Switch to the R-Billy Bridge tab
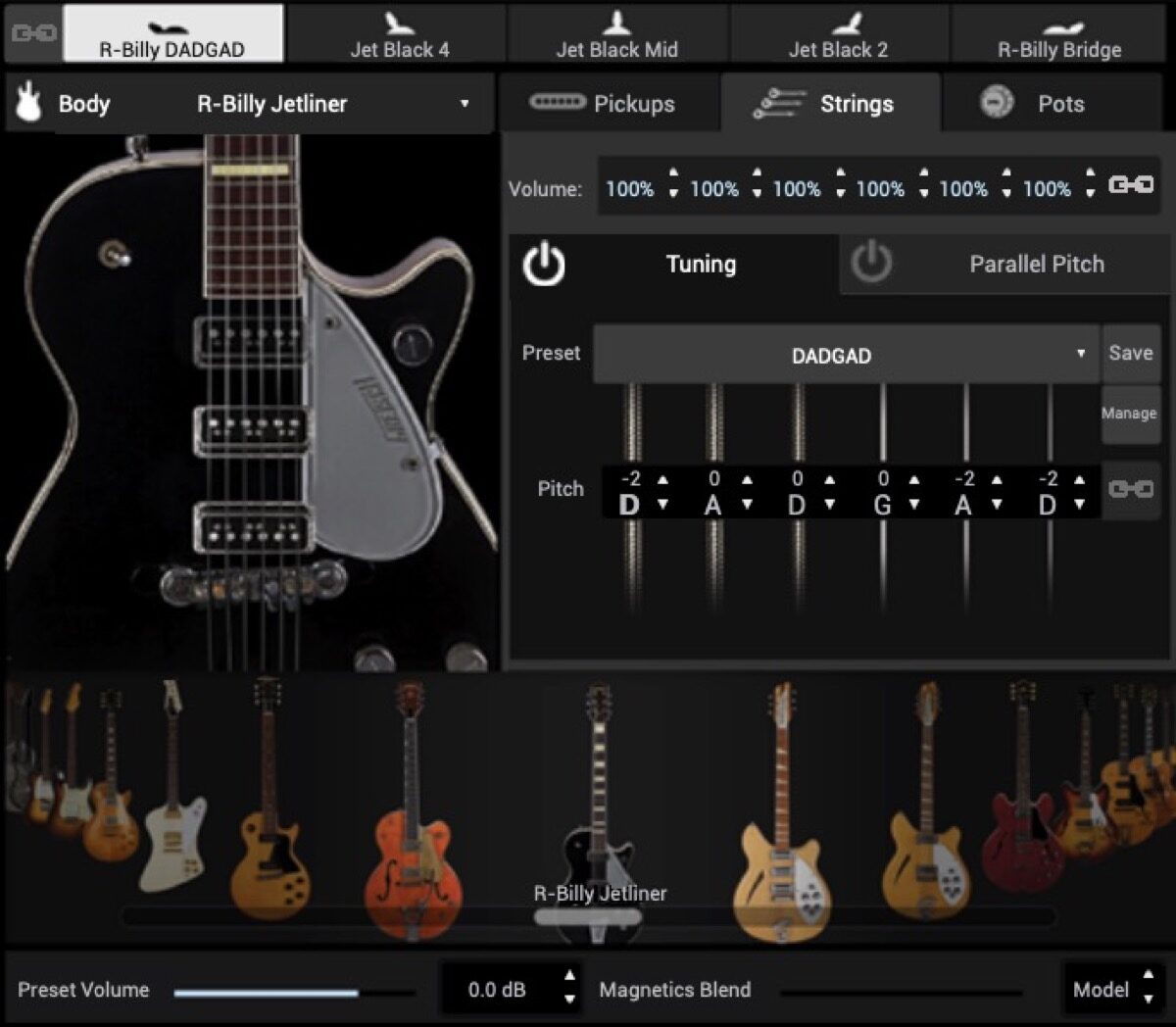The width and height of the screenshot is (1176, 1027). [x=1059, y=32]
